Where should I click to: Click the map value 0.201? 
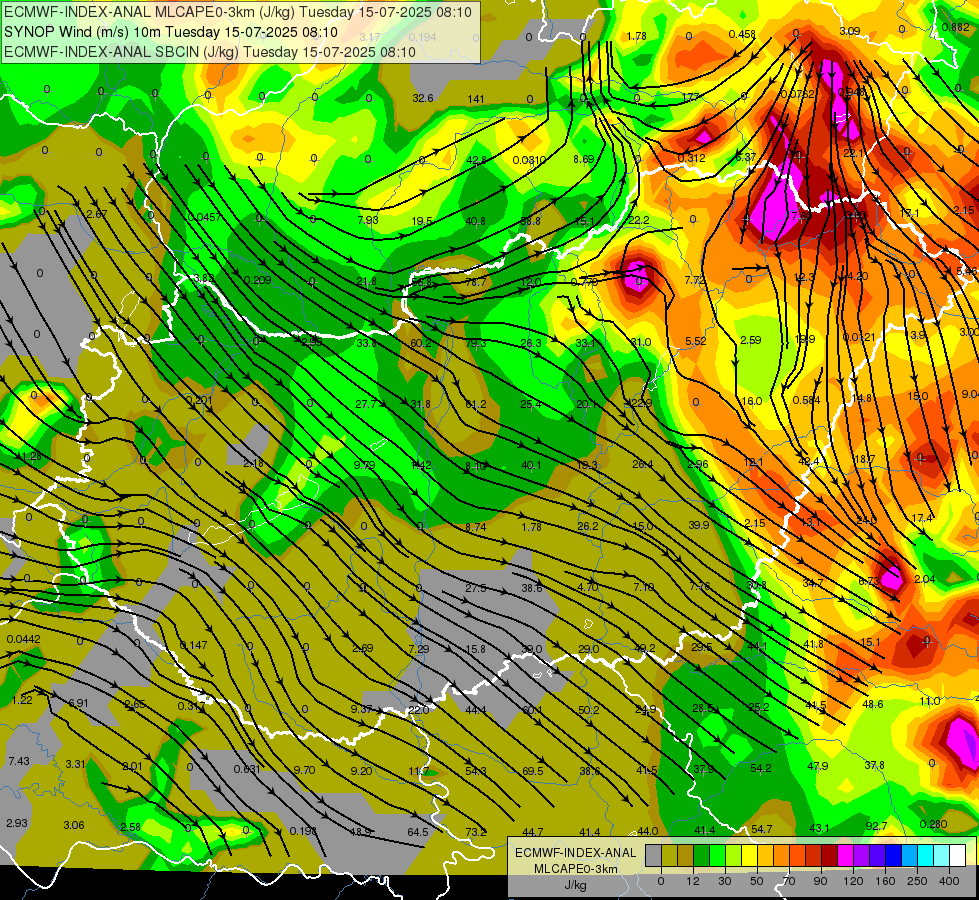199,400
